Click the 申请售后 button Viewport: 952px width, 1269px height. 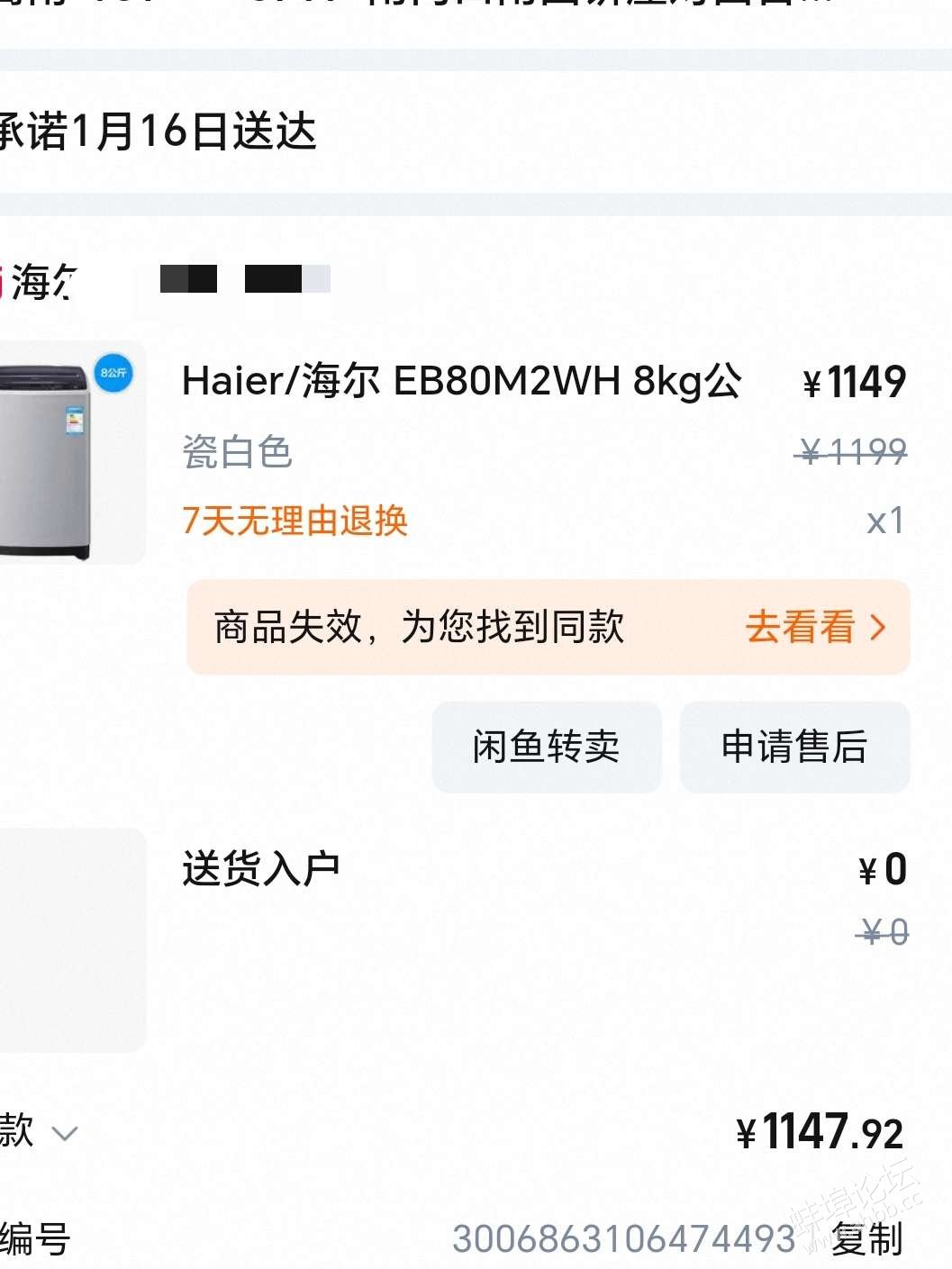[794, 747]
